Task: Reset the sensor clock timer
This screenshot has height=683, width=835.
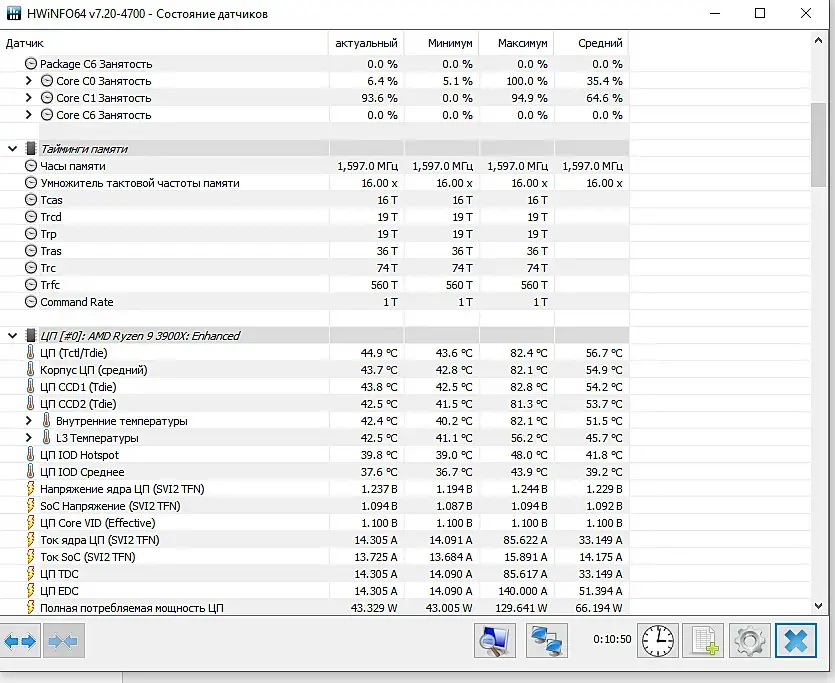Action: click(658, 640)
